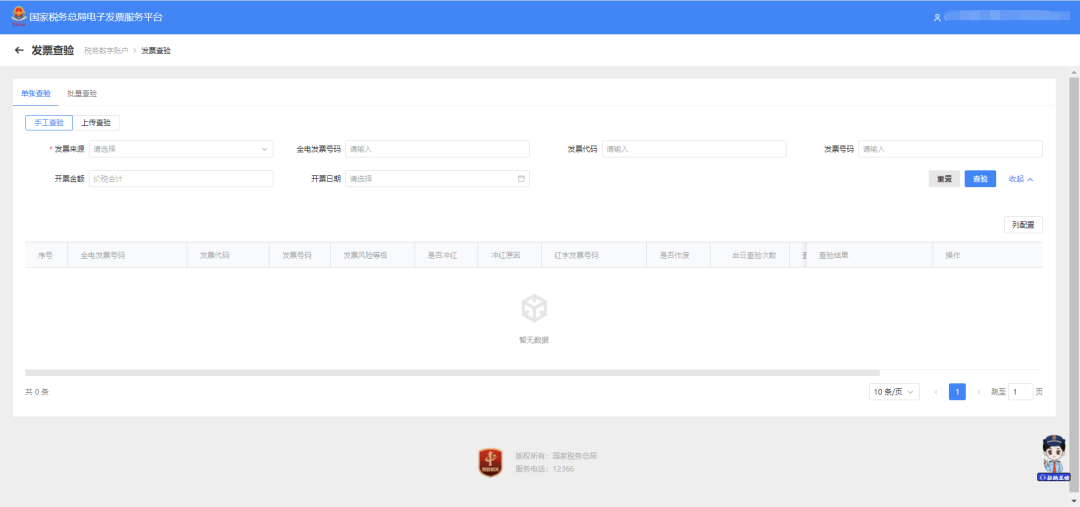Open calendar icon in 开票日期 field
This screenshot has height=507, width=1080.
click(x=521, y=179)
